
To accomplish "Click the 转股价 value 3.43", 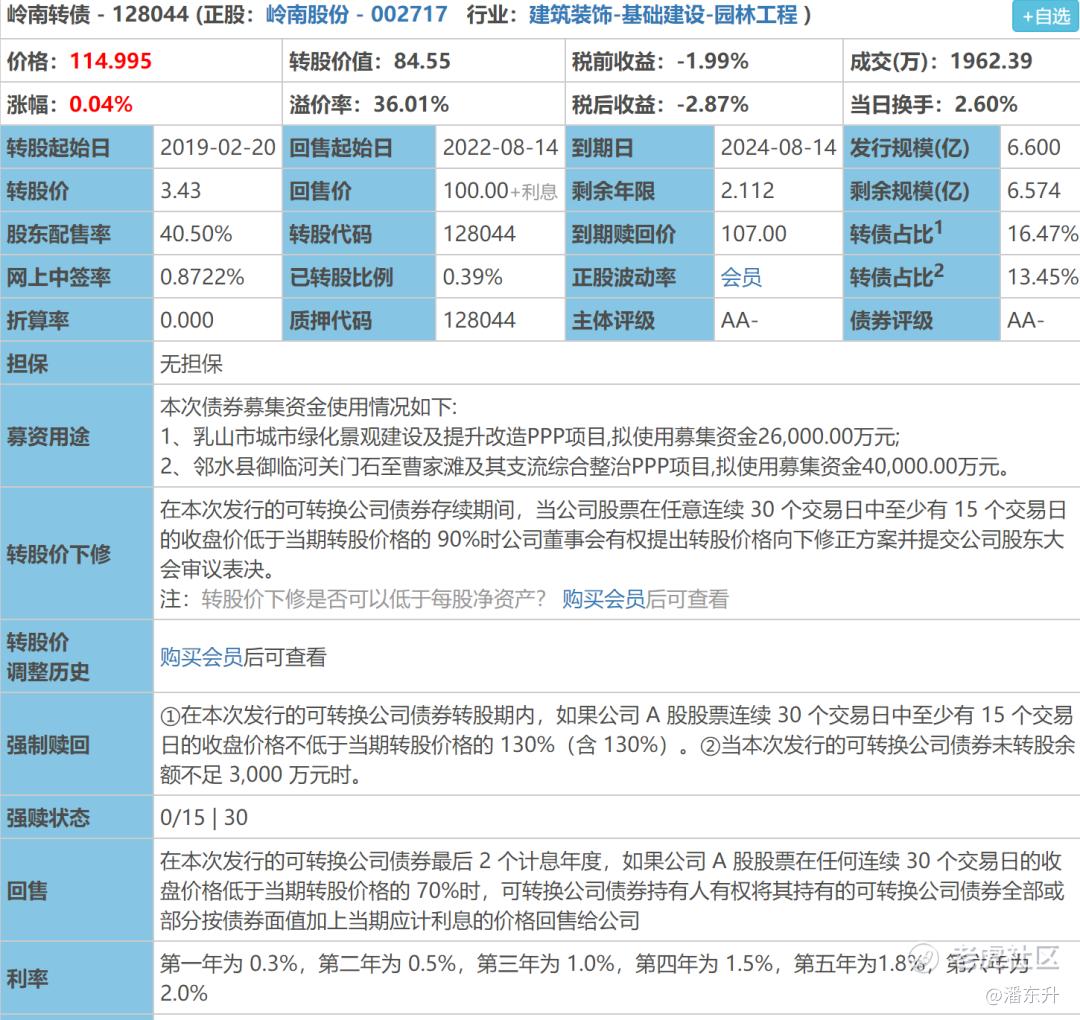I will click(x=180, y=191).
